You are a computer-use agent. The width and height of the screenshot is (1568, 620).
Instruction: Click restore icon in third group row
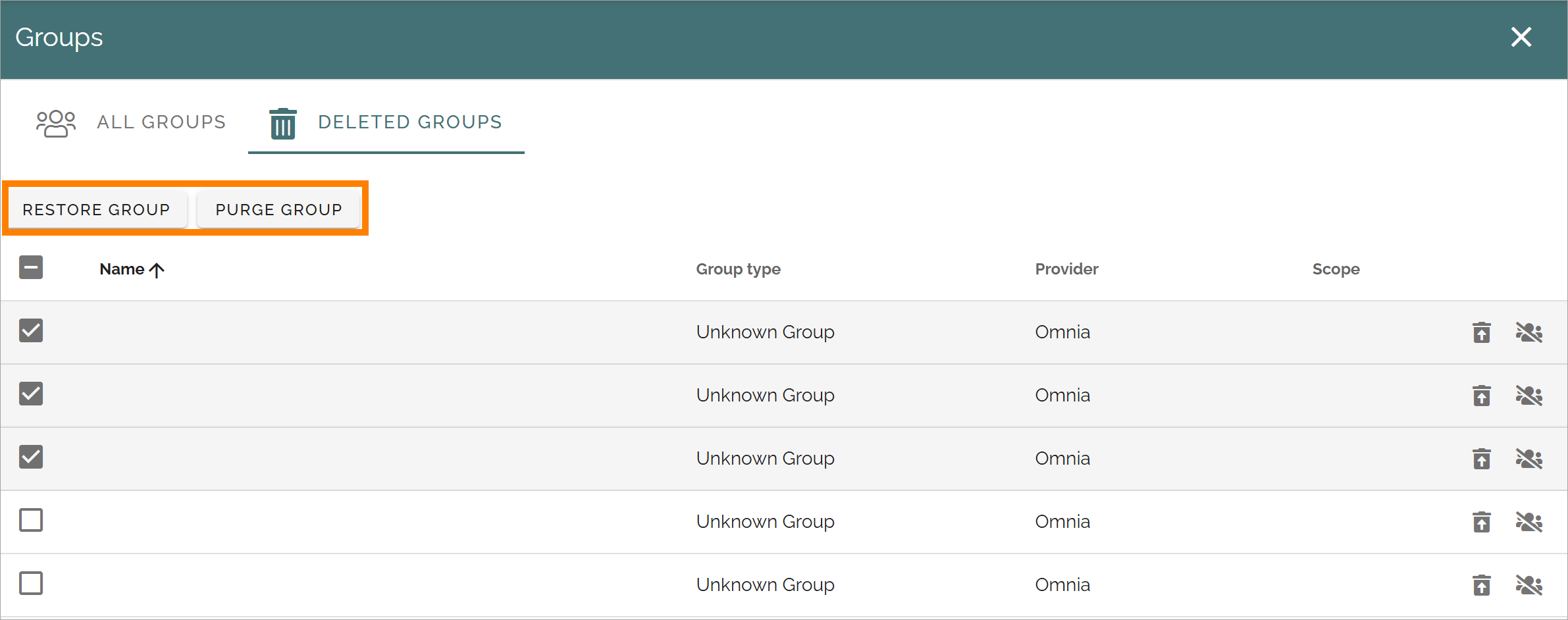1482,459
